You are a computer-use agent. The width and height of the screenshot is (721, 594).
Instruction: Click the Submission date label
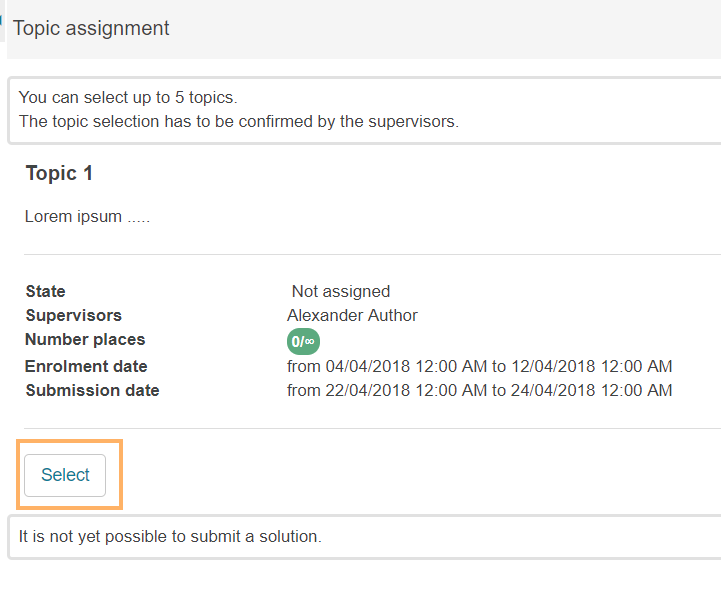point(92,390)
